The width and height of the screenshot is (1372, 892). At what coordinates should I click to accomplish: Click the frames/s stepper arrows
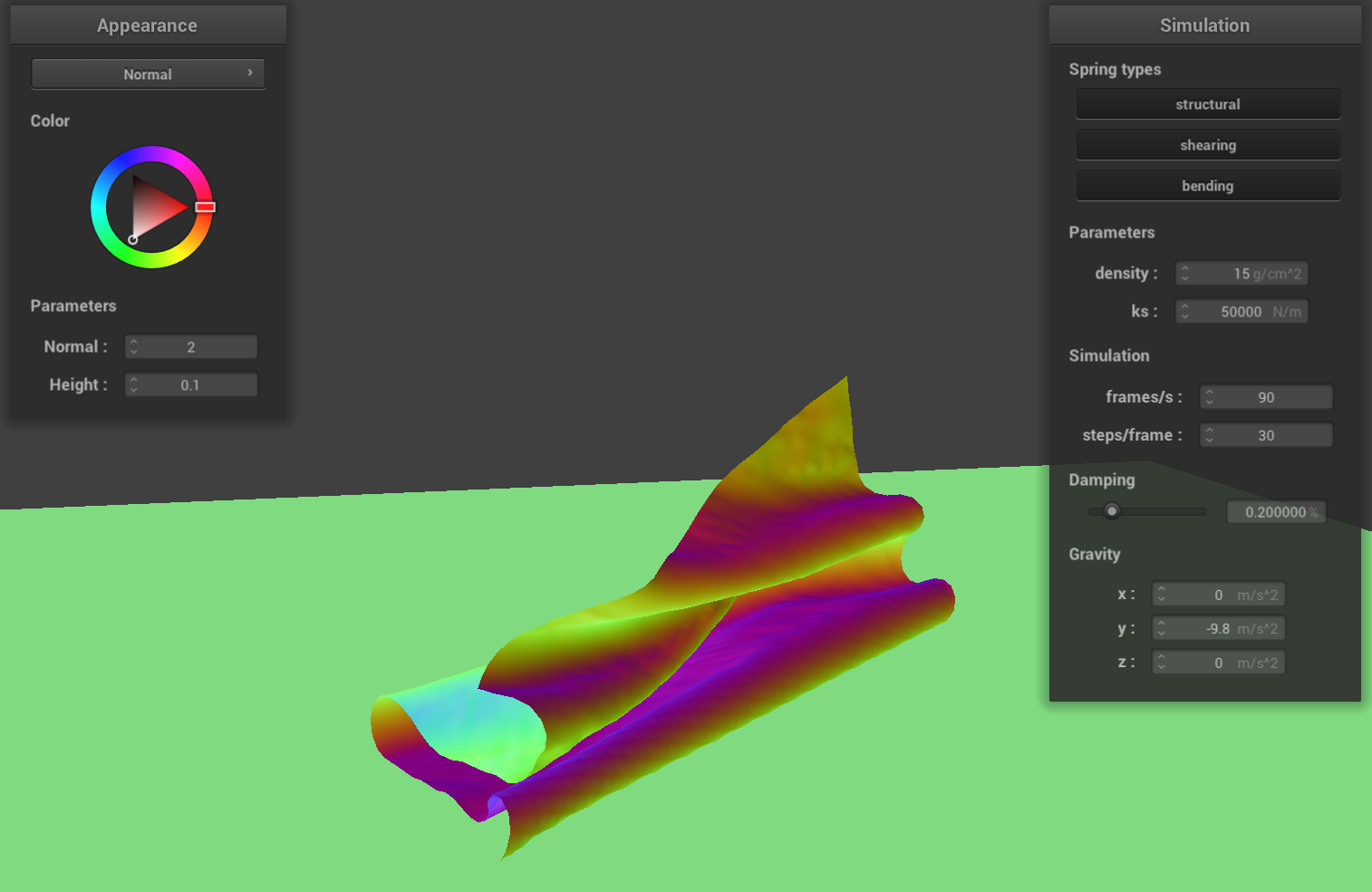tap(1210, 397)
